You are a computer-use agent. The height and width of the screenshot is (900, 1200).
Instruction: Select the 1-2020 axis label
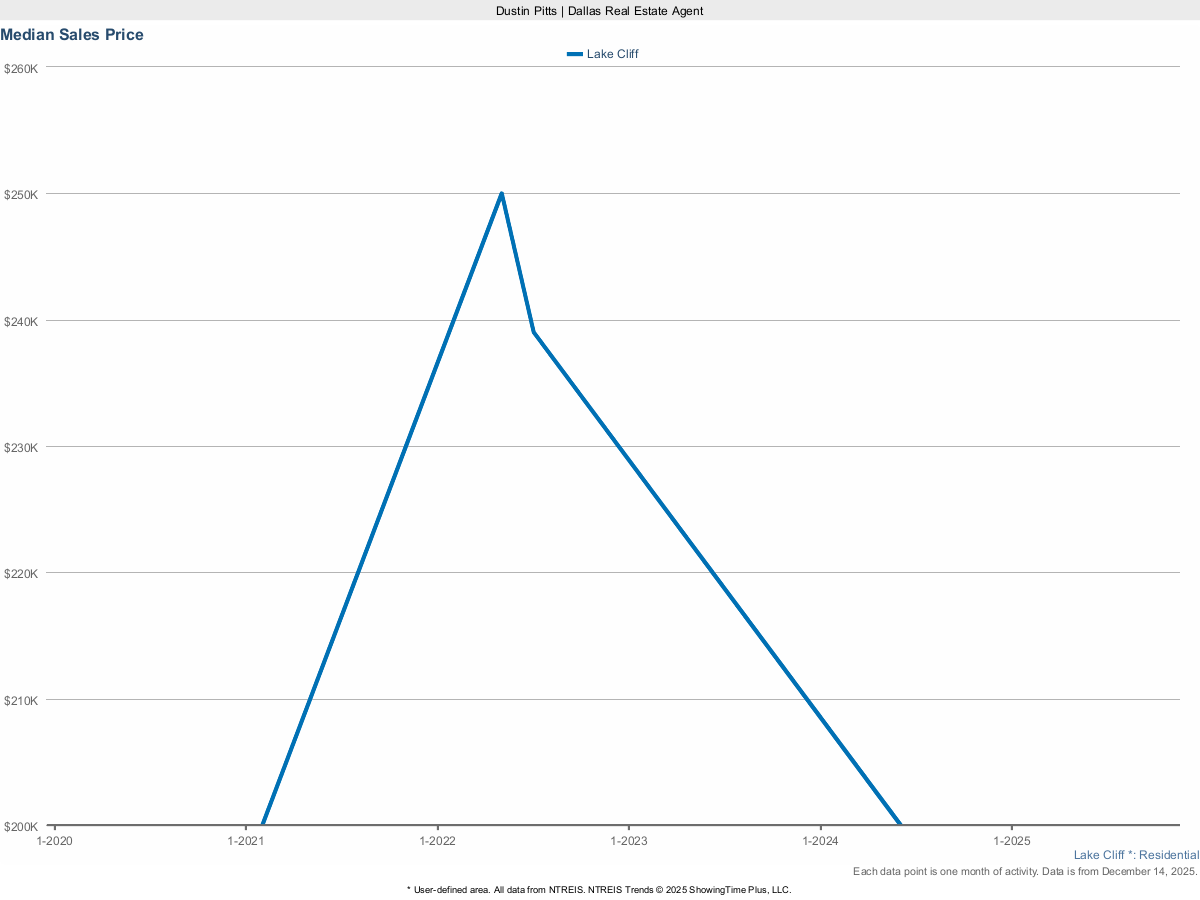(x=53, y=841)
